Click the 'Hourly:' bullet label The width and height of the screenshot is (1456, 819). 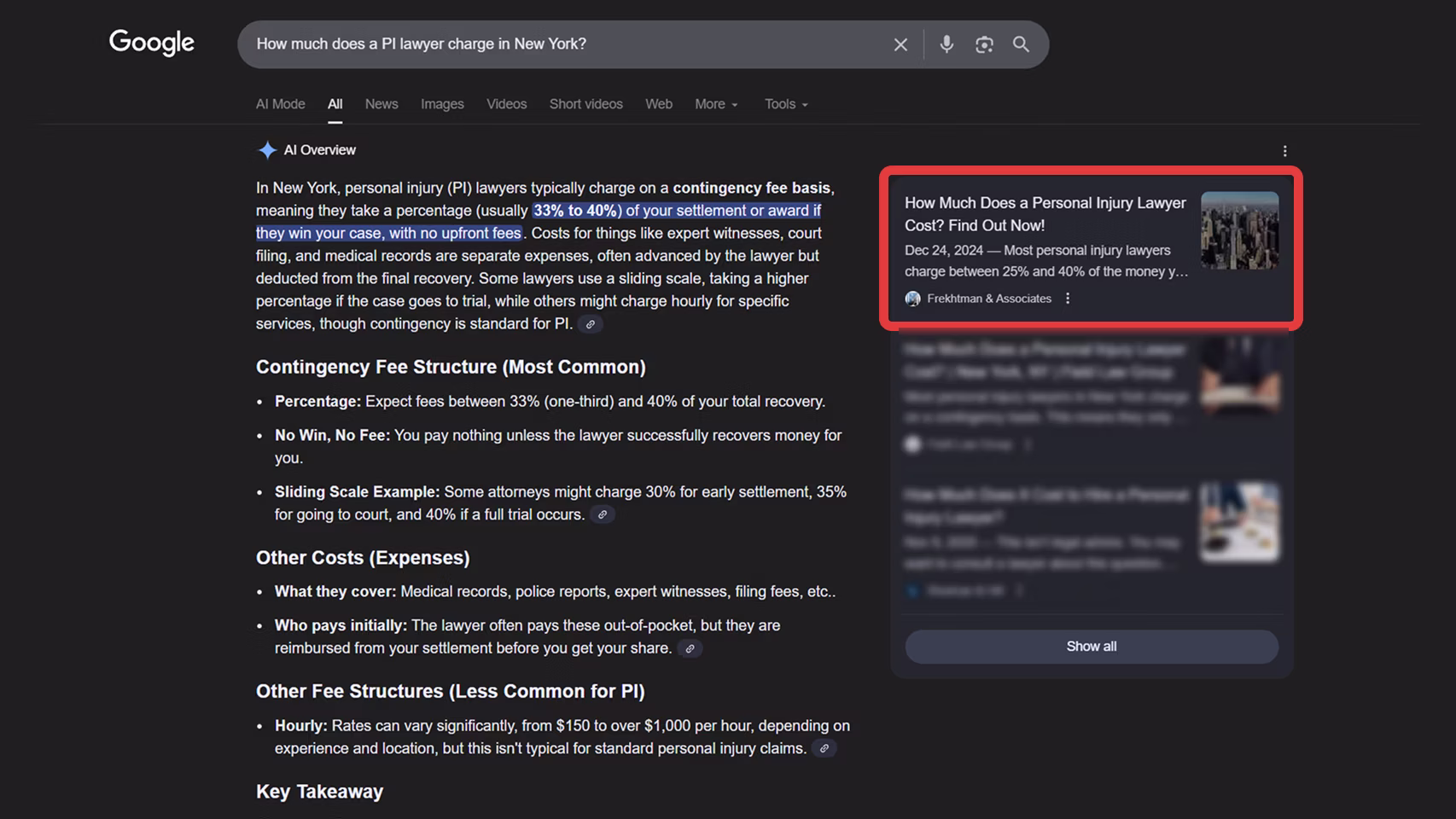pos(300,726)
